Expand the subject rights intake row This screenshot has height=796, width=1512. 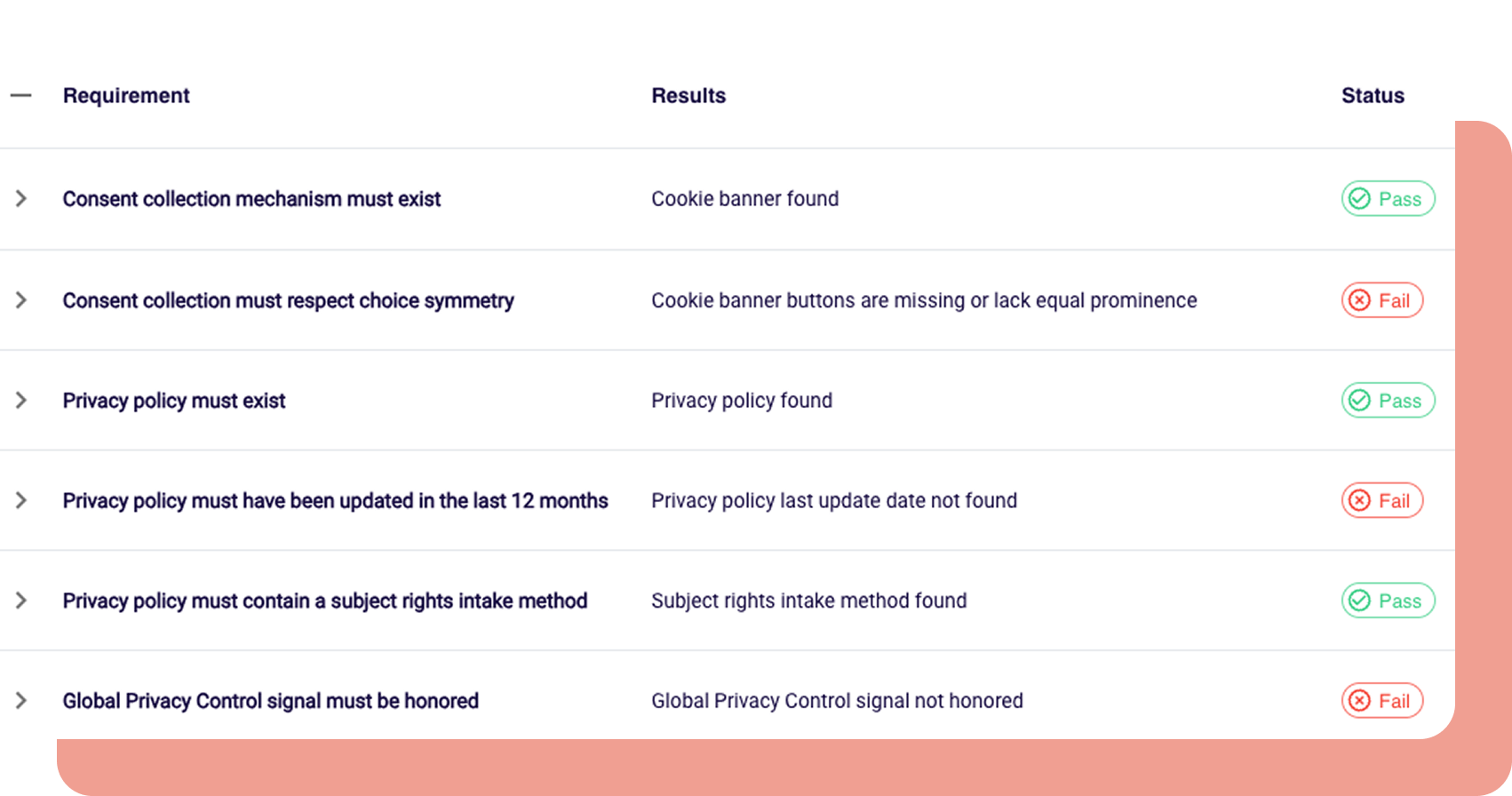point(21,601)
